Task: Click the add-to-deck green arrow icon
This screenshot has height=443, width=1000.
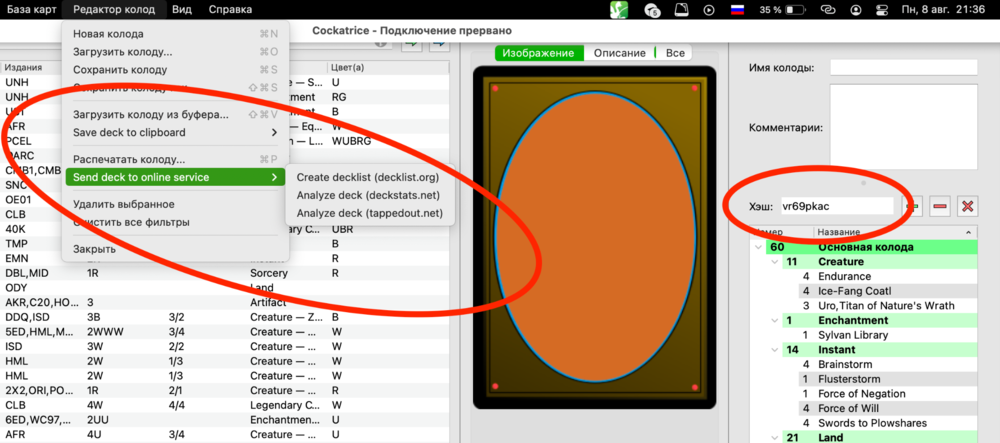Action: [x=412, y=45]
